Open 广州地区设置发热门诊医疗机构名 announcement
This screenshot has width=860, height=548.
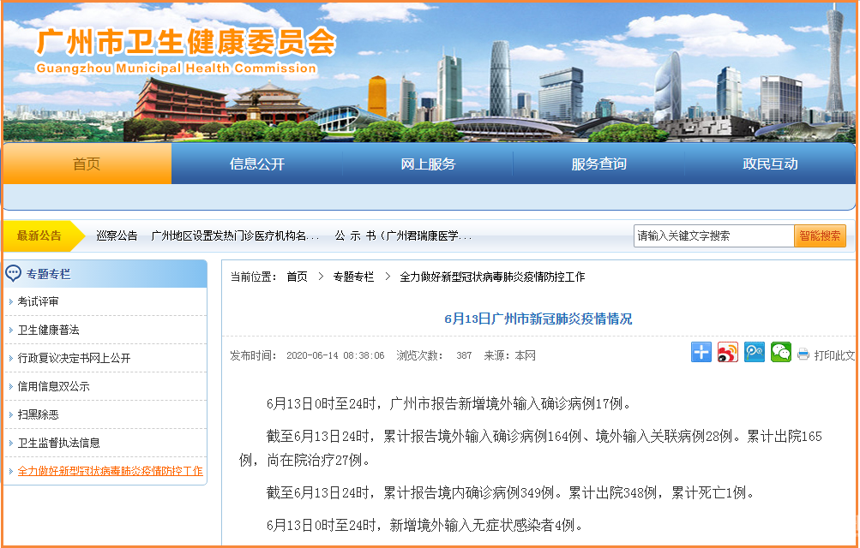(235, 236)
